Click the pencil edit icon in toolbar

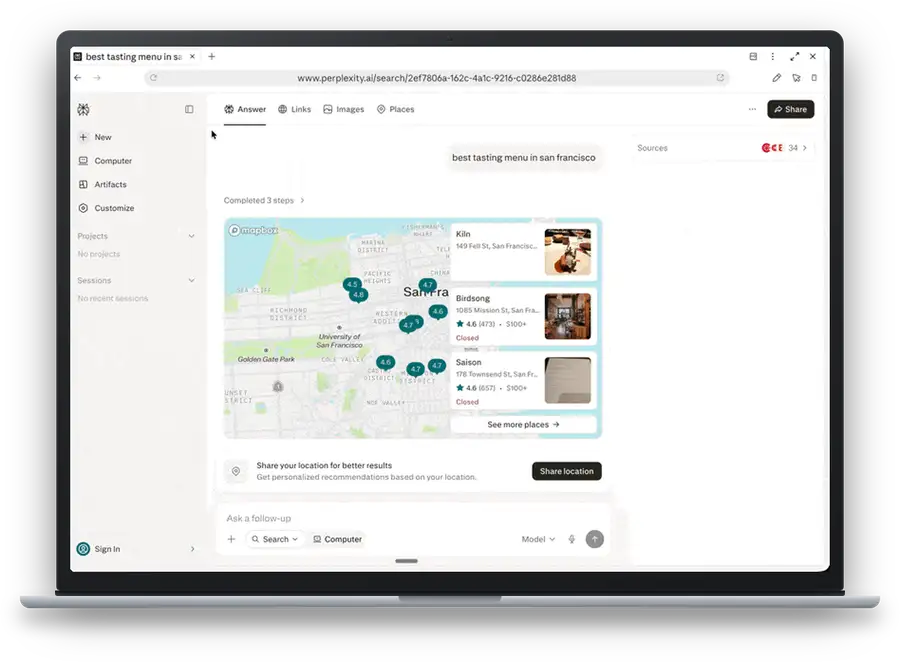coord(777,78)
